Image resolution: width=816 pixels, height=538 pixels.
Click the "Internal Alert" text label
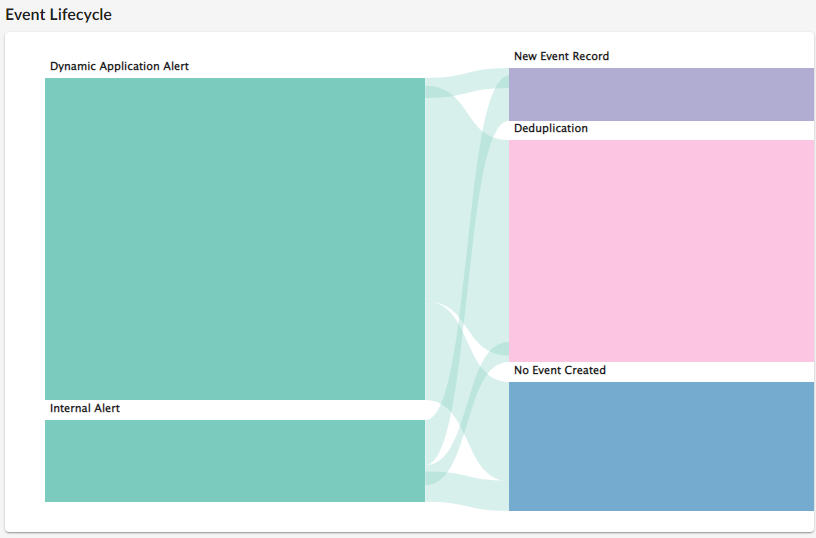click(85, 408)
